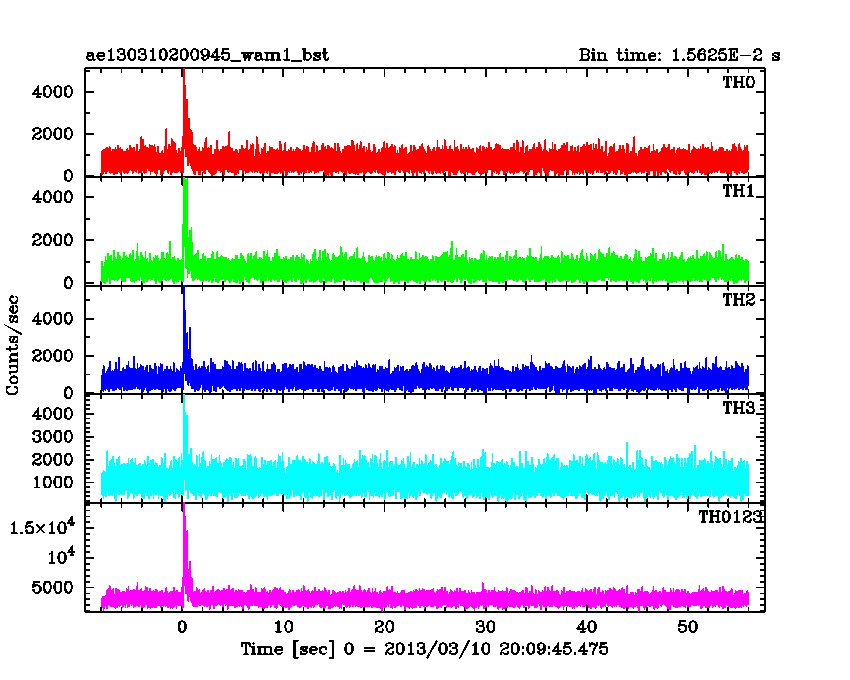Click the x-axis tick label 30

485,627
